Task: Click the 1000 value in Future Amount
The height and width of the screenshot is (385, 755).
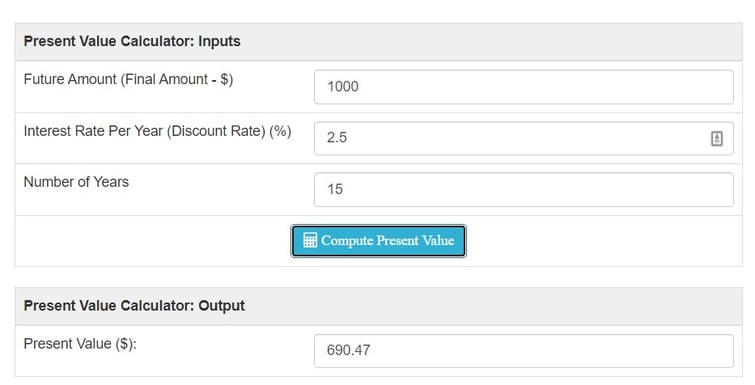Action: pos(343,87)
